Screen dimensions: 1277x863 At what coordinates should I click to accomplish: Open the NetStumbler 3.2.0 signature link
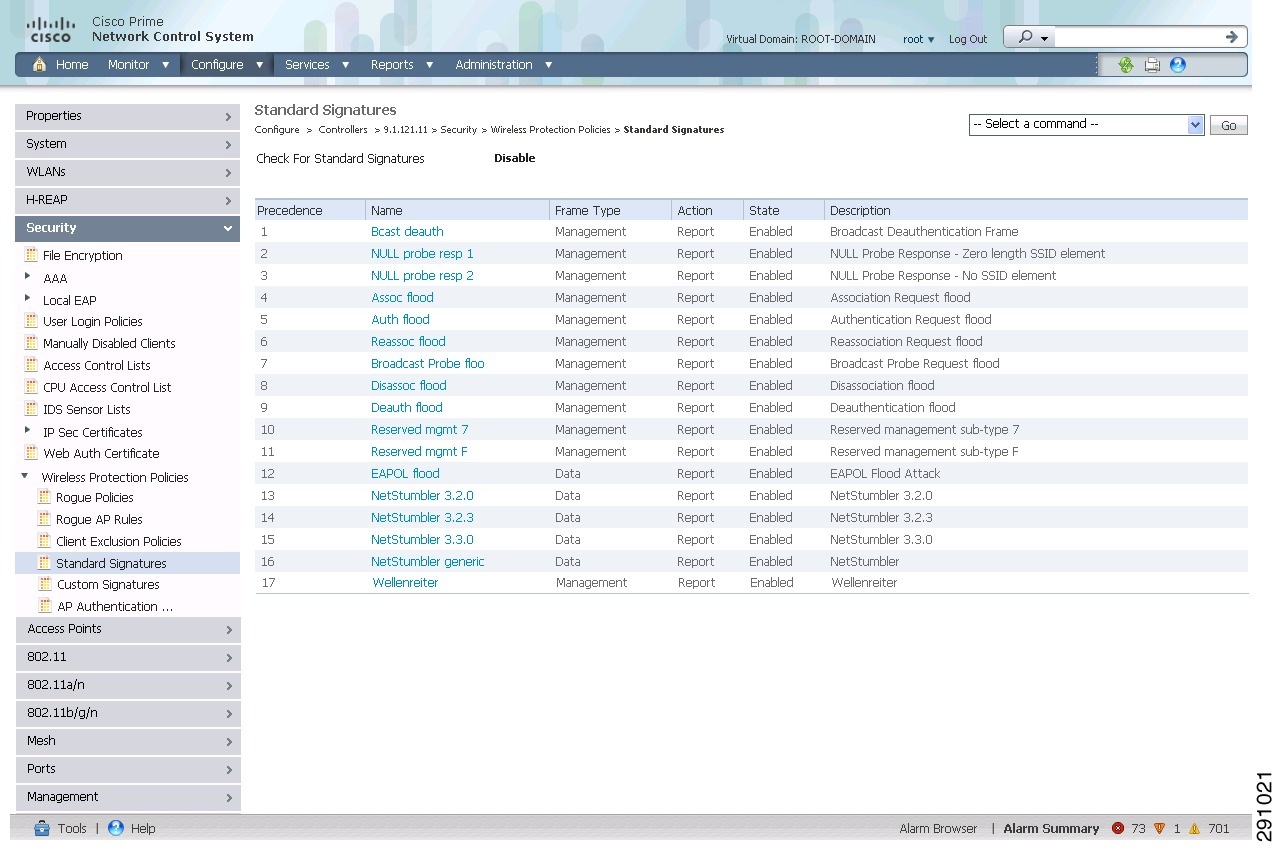(422, 495)
